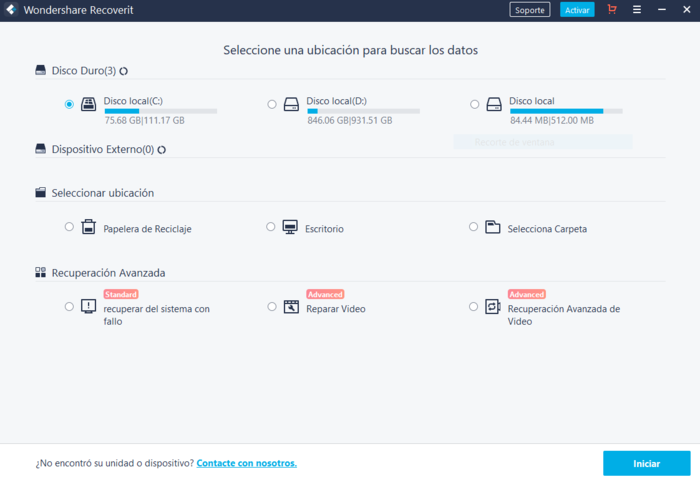The height and width of the screenshot is (482, 700).
Task: Click the Disco local(D:) drive icon
Action: point(292,104)
